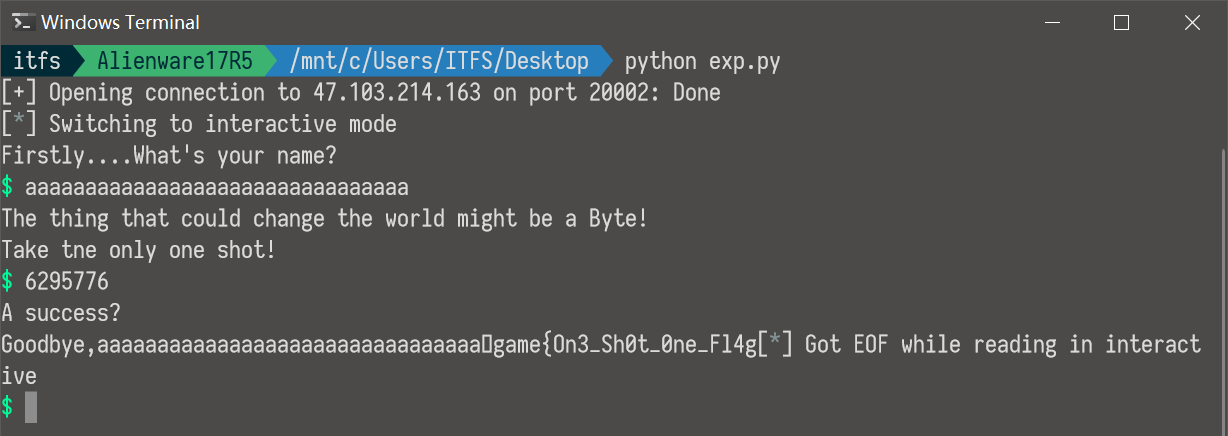Image resolution: width=1228 pixels, height=436 pixels.
Task: Close the Windows Terminal window
Action: pyautogui.click(x=1191, y=22)
